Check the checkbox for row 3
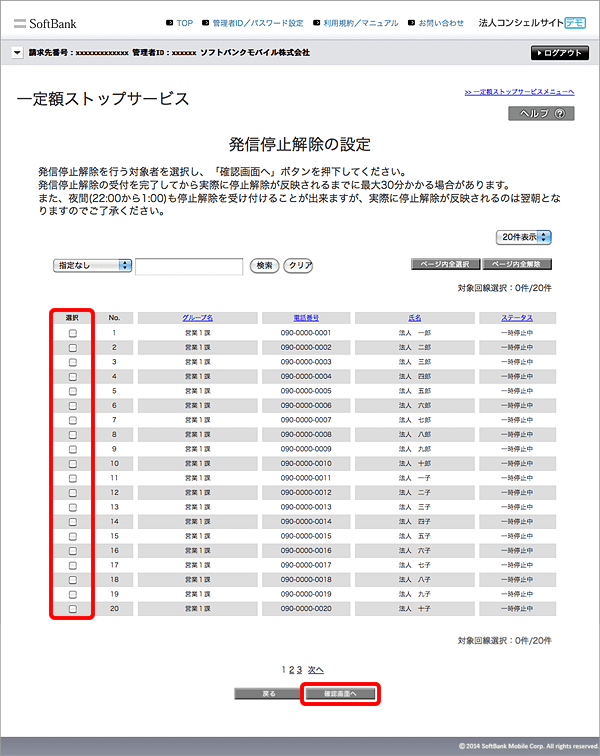600x756 pixels. (72, 362)
